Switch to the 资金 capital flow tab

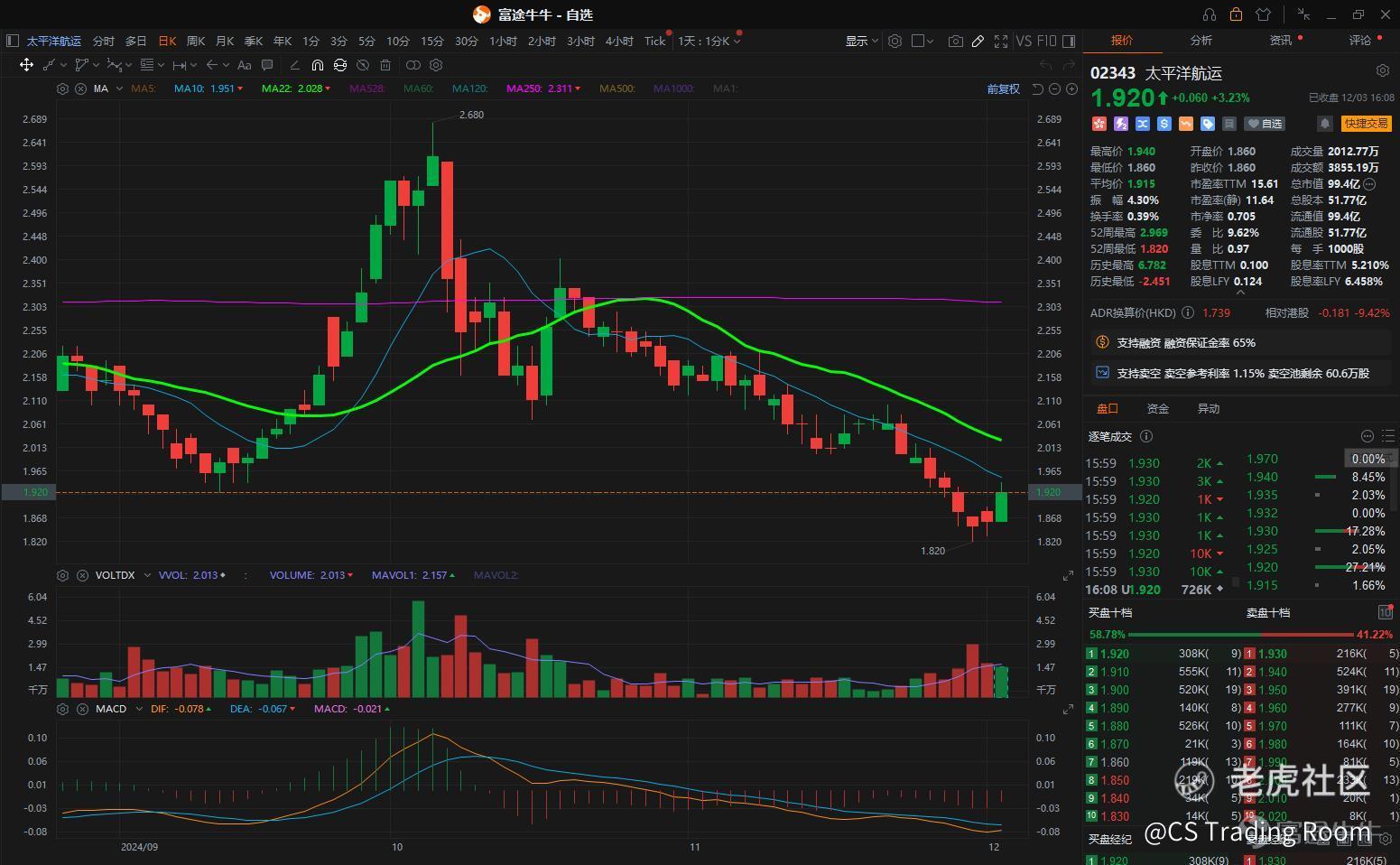(x=1157, y=409)
